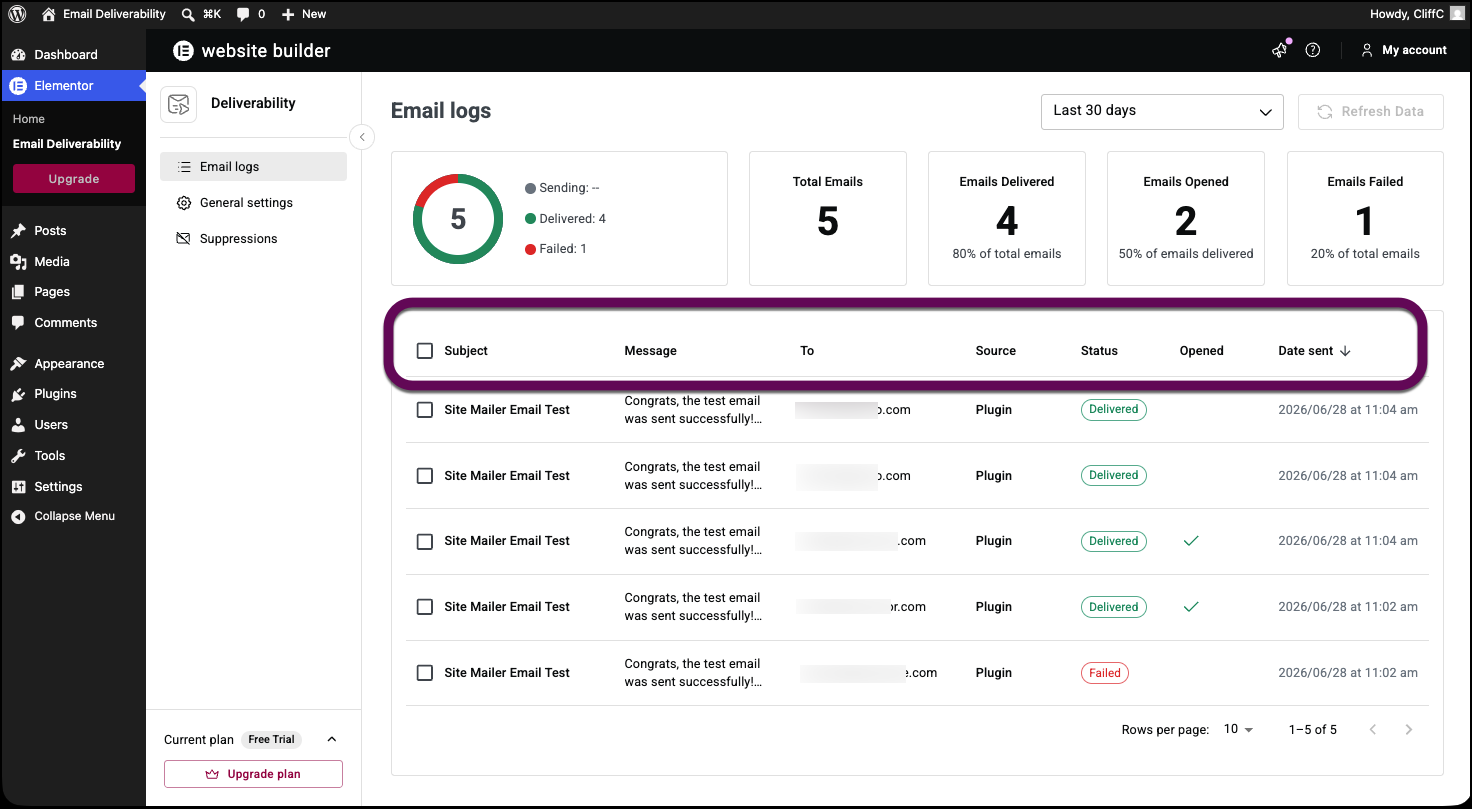Viewport: 1472px width, 809px height.
Task: Open the WordPress logo menu
Action: [17, 14]
